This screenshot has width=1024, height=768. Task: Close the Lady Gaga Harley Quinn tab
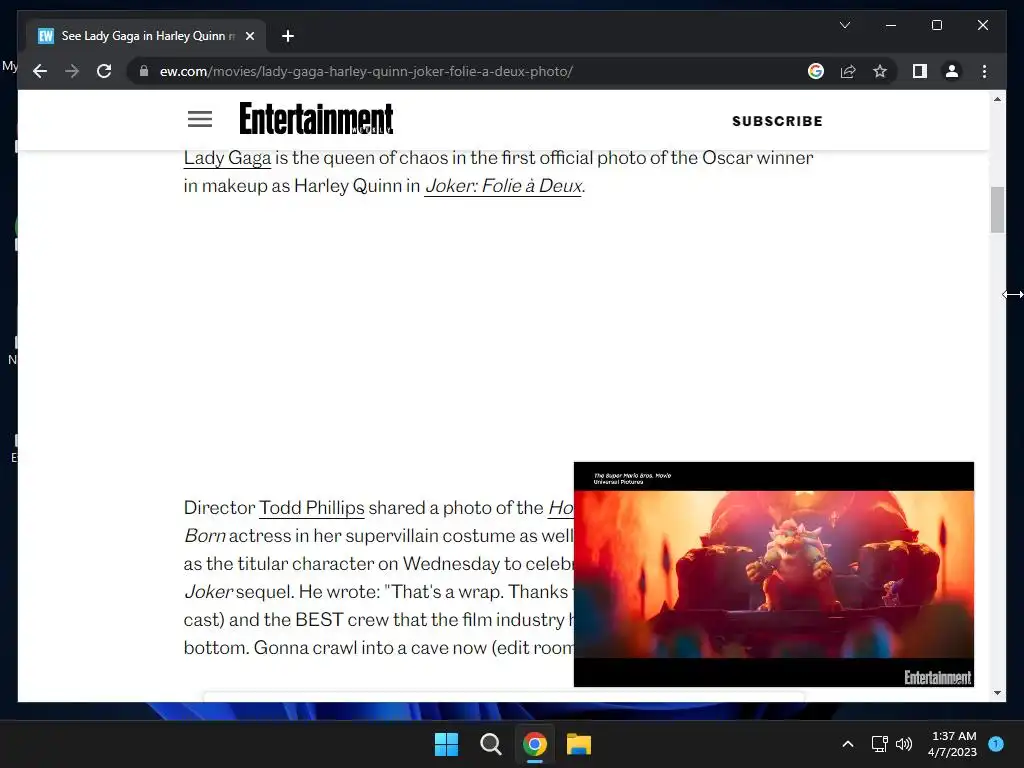(249, 36)
